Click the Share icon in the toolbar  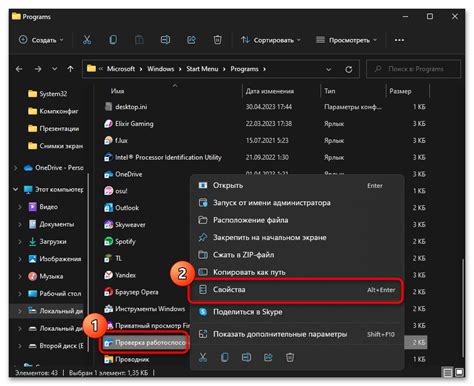[x=191, y=40]
